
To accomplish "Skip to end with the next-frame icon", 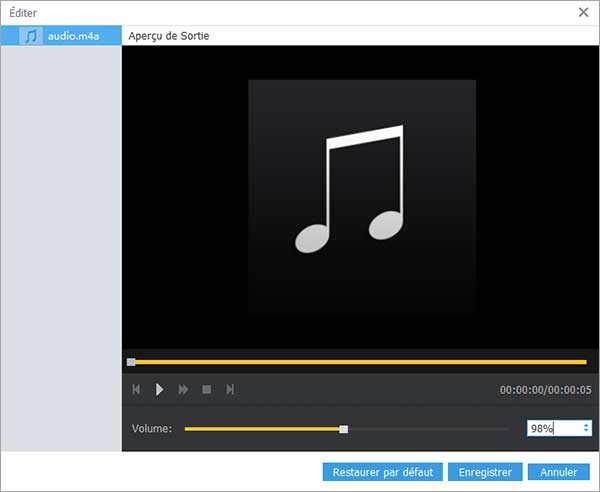I will (230, 389).
